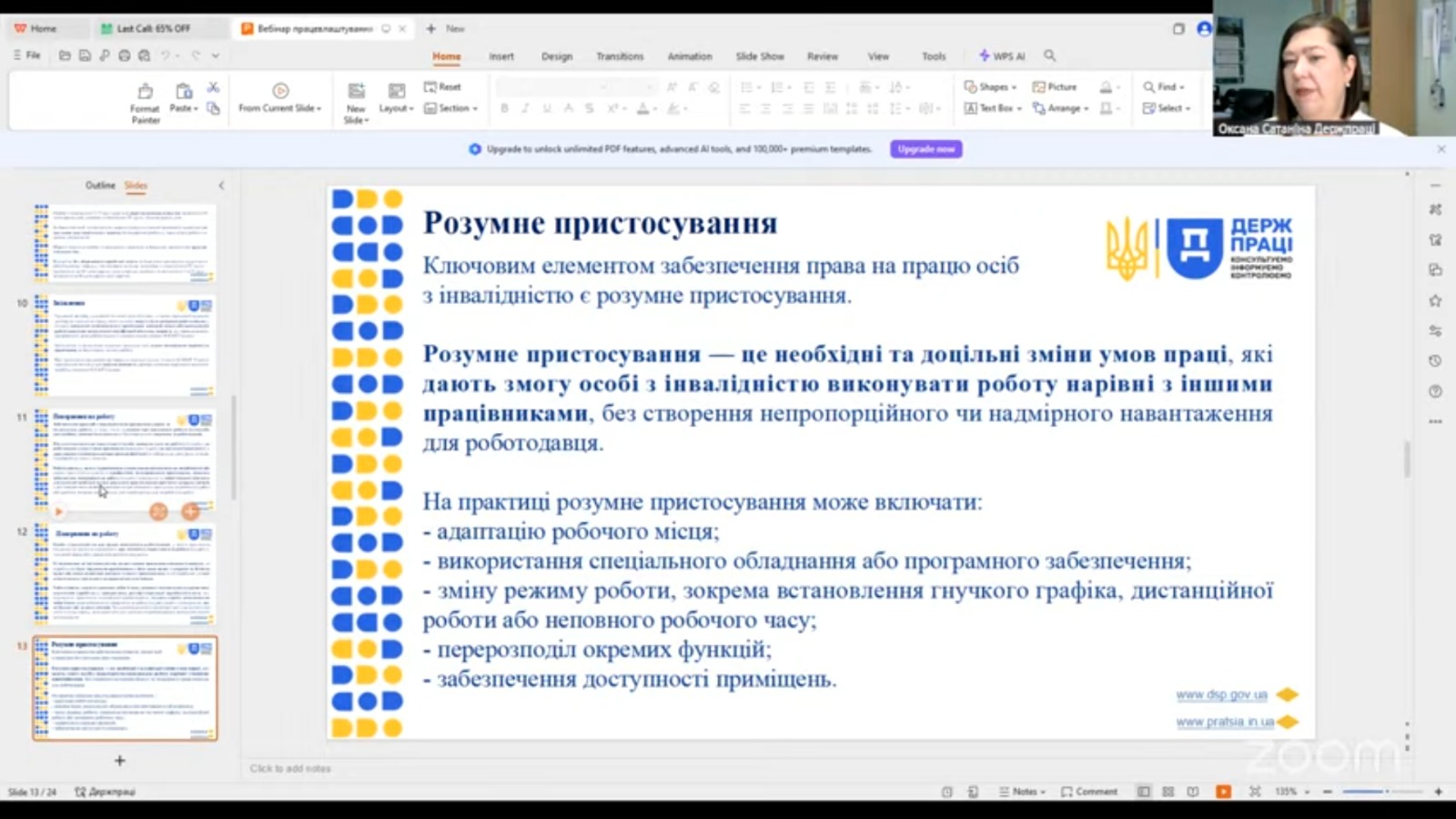This screenshot has width=1456, height=819.
Task: Select slide 12 thumbnail in slide panel
Action: click(126, 575)
